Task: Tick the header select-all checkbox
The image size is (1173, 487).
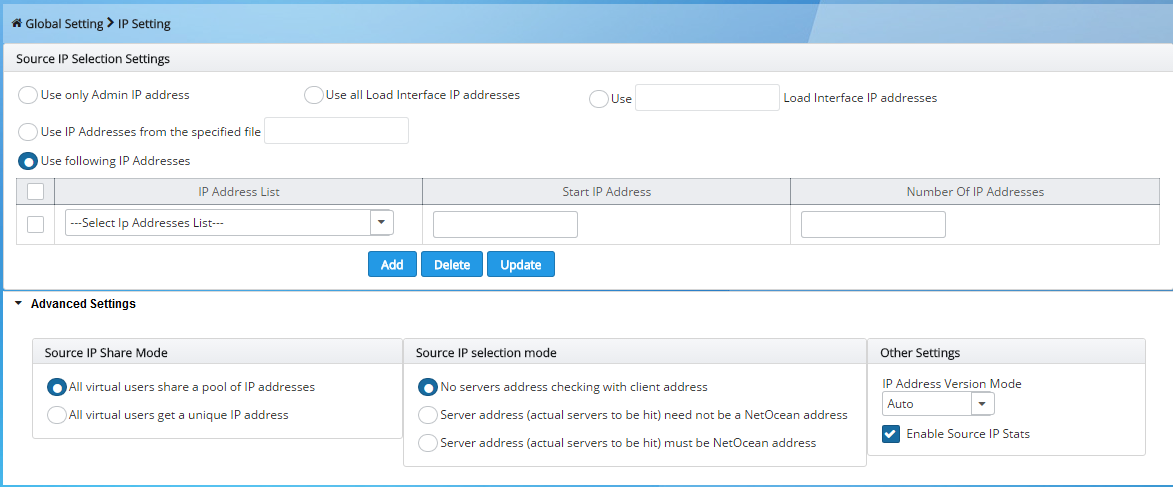Action: click(35, 192)
